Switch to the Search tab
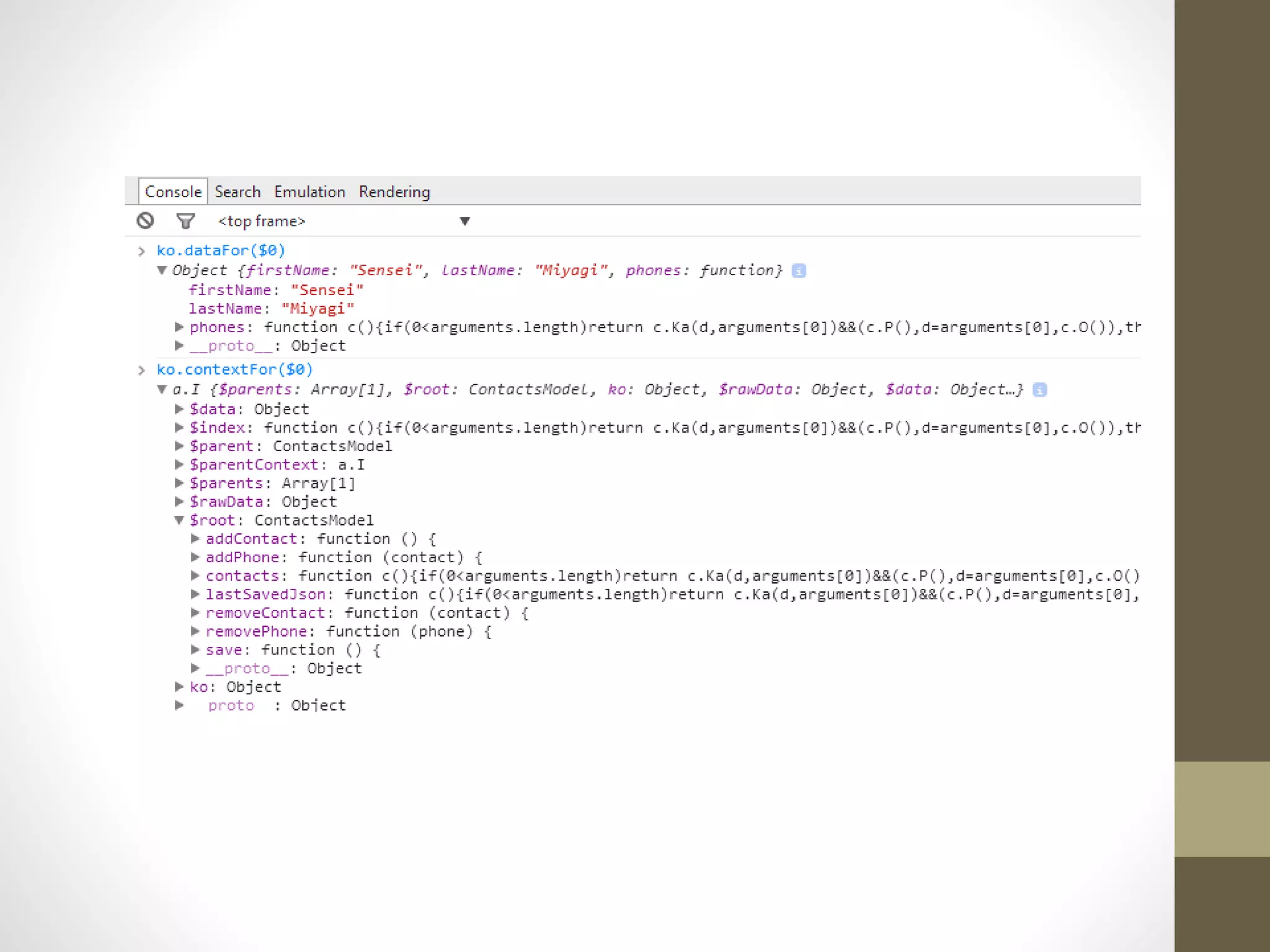 [x=238, y=192]
